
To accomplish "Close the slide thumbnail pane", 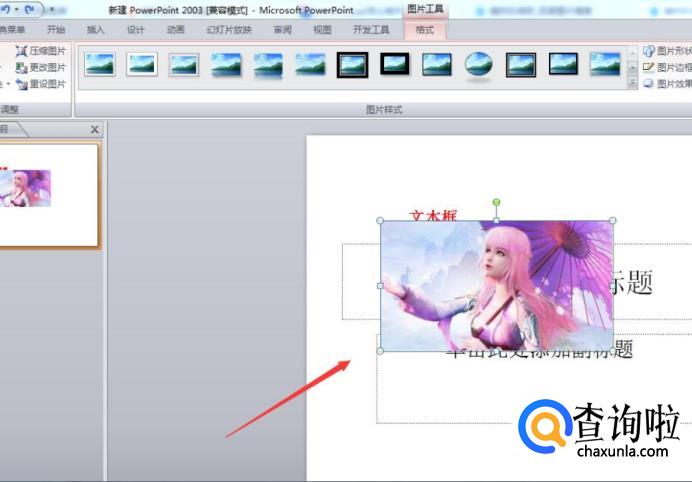I will 94,129.
